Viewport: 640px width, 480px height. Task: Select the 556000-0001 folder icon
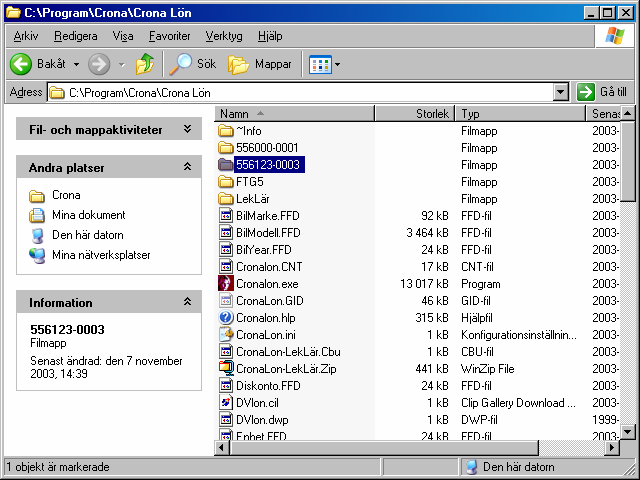pyautogui.click(x=226, y=148)
